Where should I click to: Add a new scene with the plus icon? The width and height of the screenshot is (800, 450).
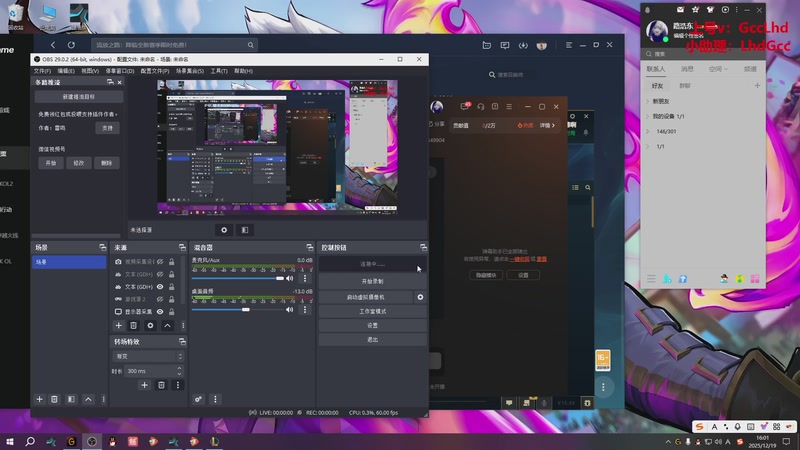tap(39, 399)
